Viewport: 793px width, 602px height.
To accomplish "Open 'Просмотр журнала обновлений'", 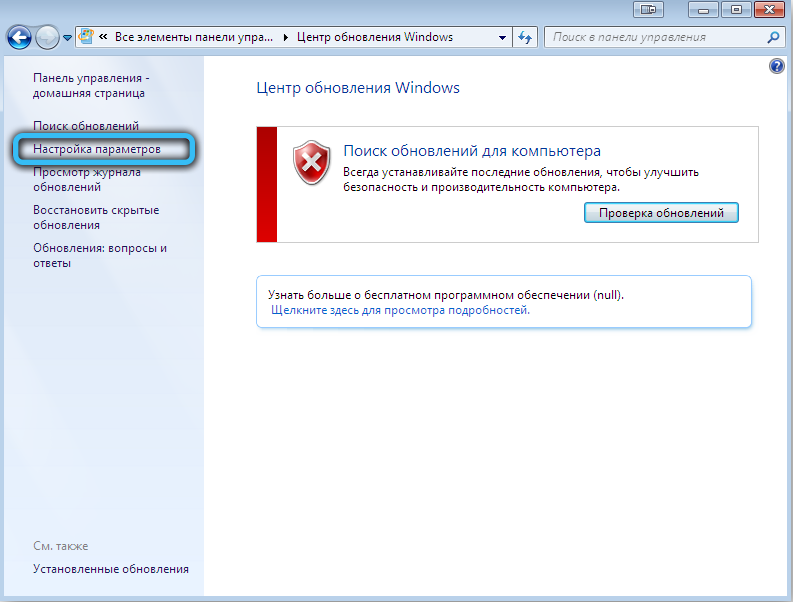I will [x=87, y=180].
